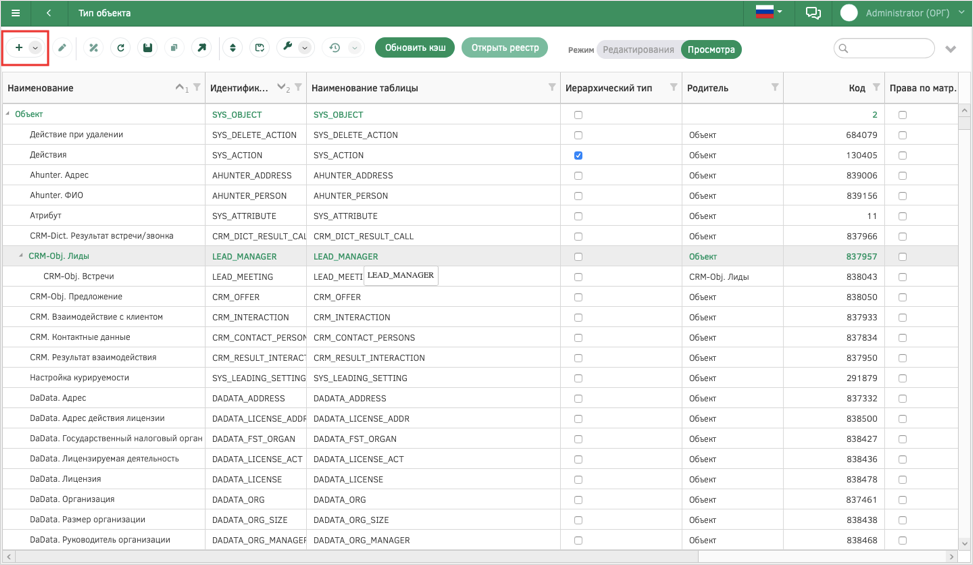This screenshot has height=565, width=973.
Task: Sort ascending on Наименование column arrow
Action: [180, 87]
